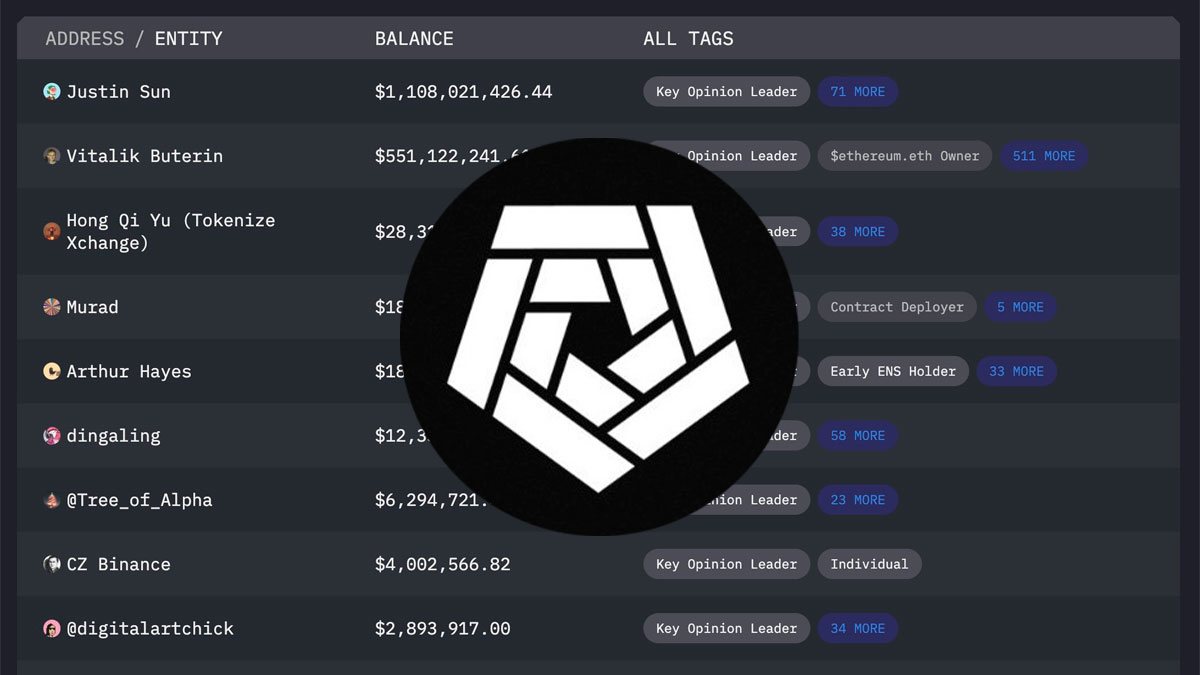Click Hong Qi Yu's avatar icon

(x=52, y=231)
